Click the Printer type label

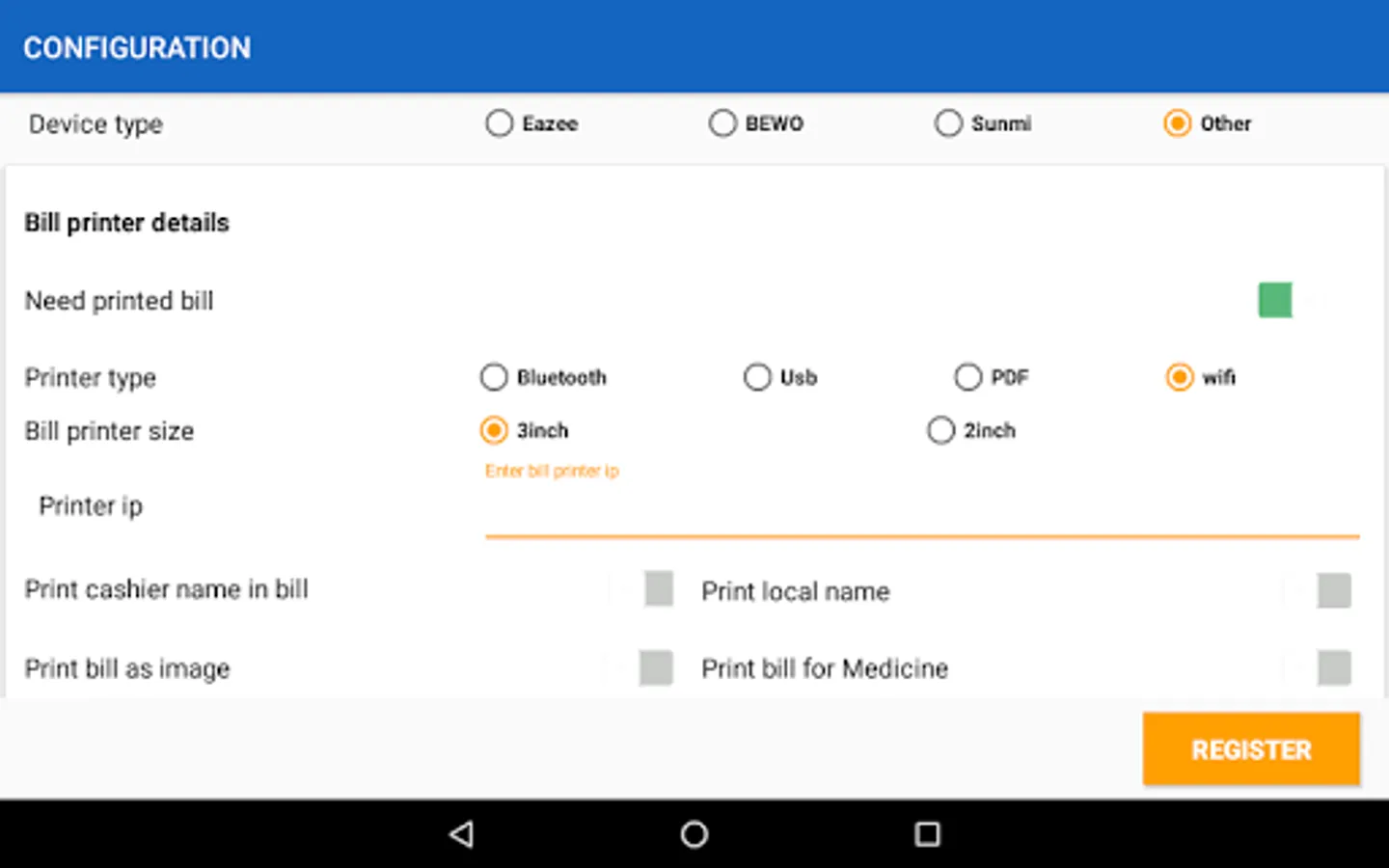tap(90, 378)
